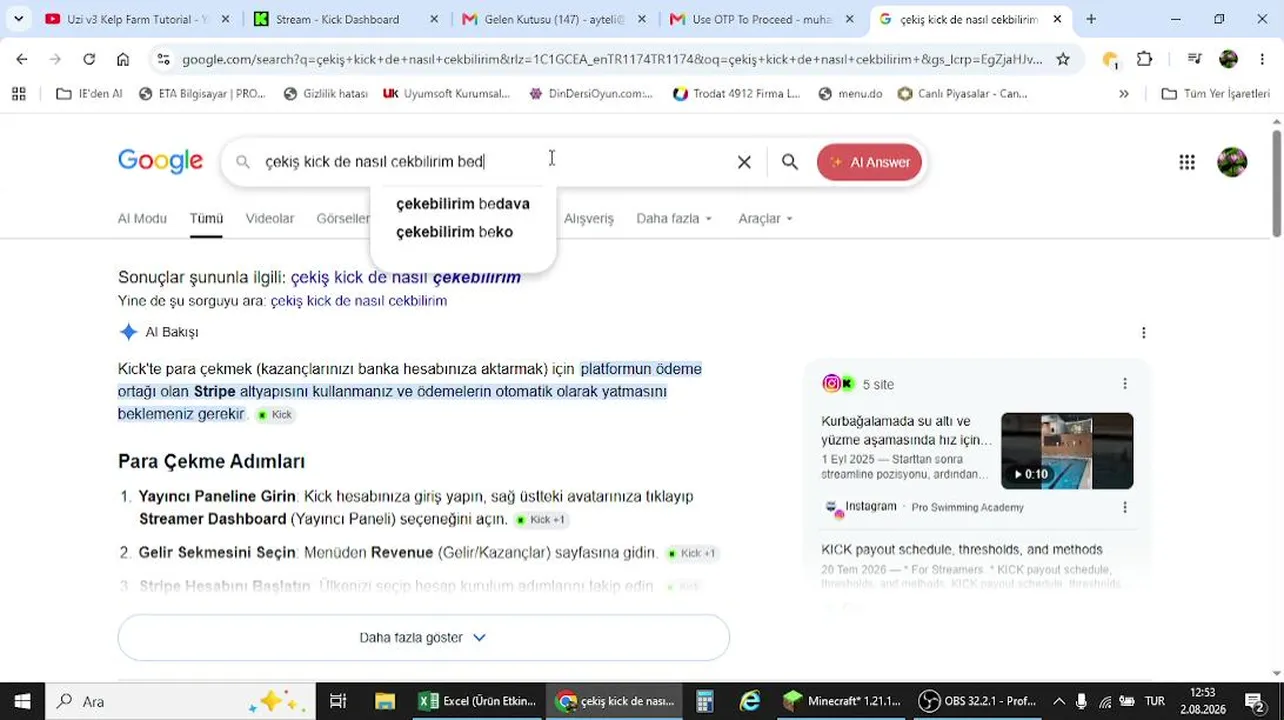Image resolution: width=1284 pixels, height=720 pixels.
Task: Switch to OBS on the taskbar
Action: point(978,701)
